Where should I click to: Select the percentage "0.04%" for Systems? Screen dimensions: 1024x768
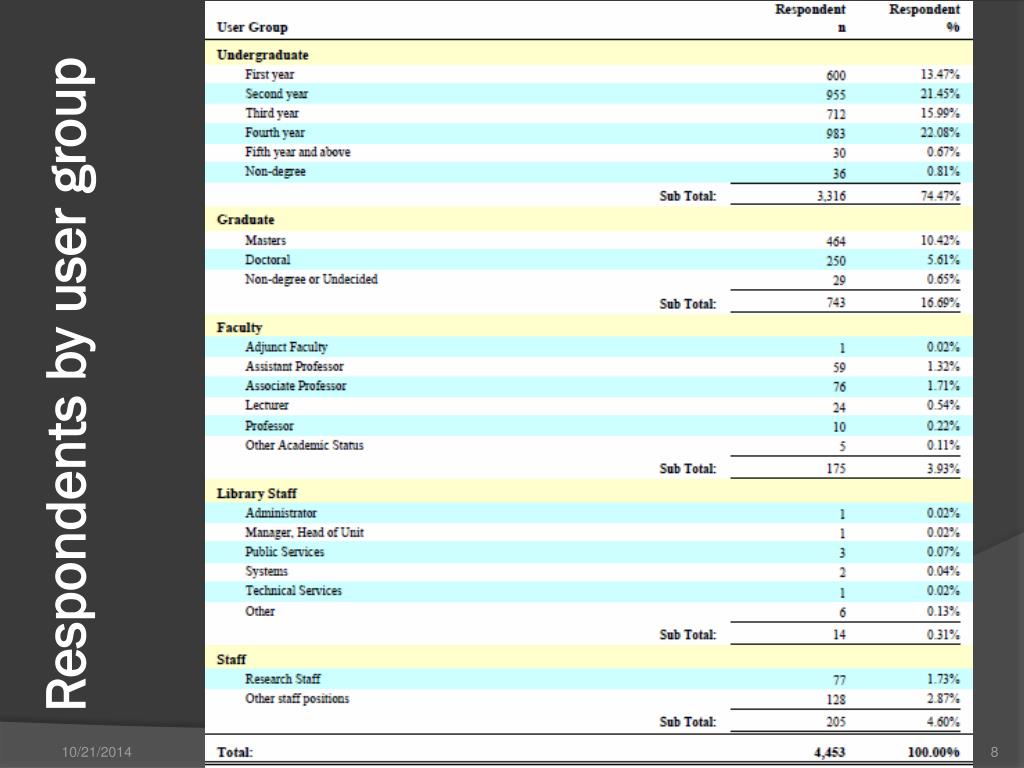(944, 571)
